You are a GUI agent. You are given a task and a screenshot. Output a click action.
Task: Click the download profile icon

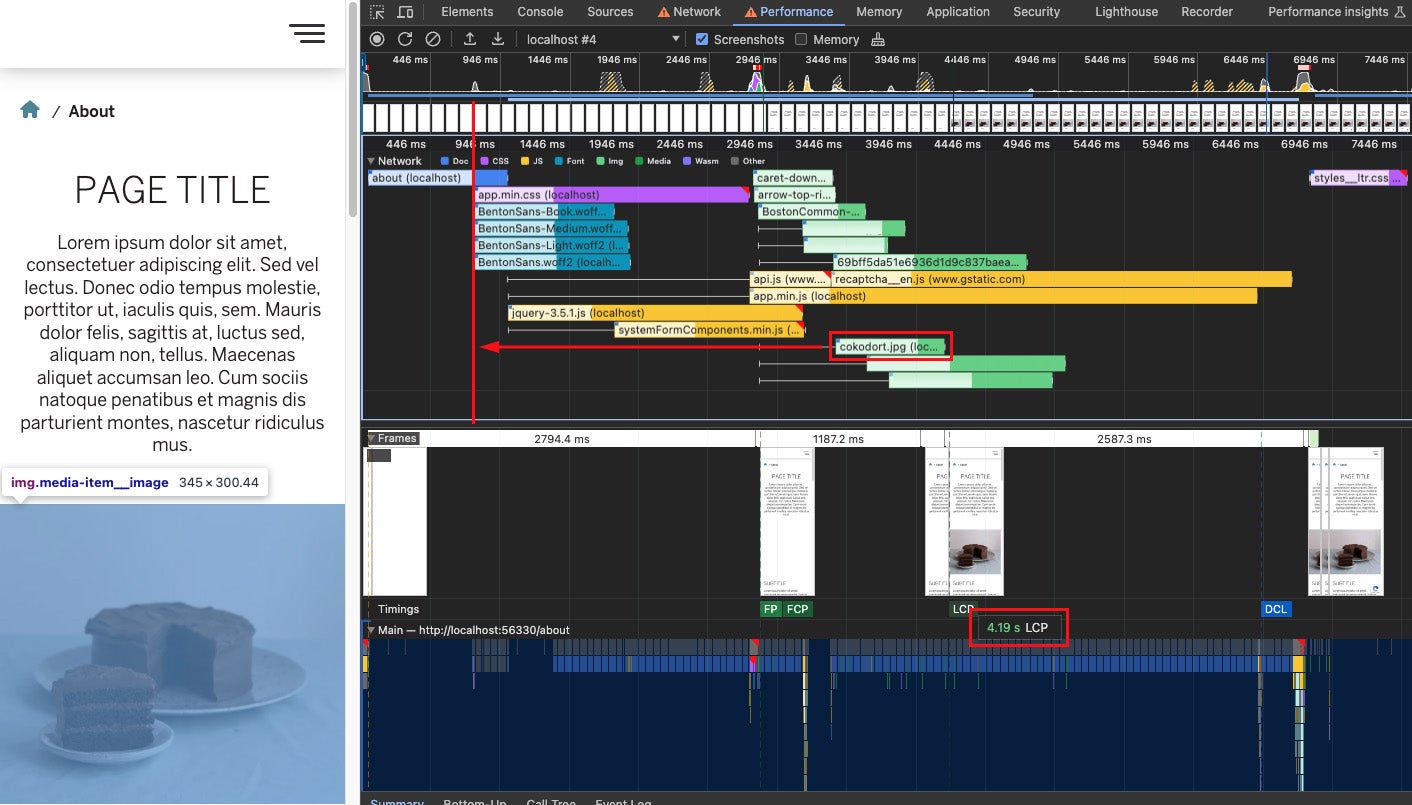[x=498, y=39]
